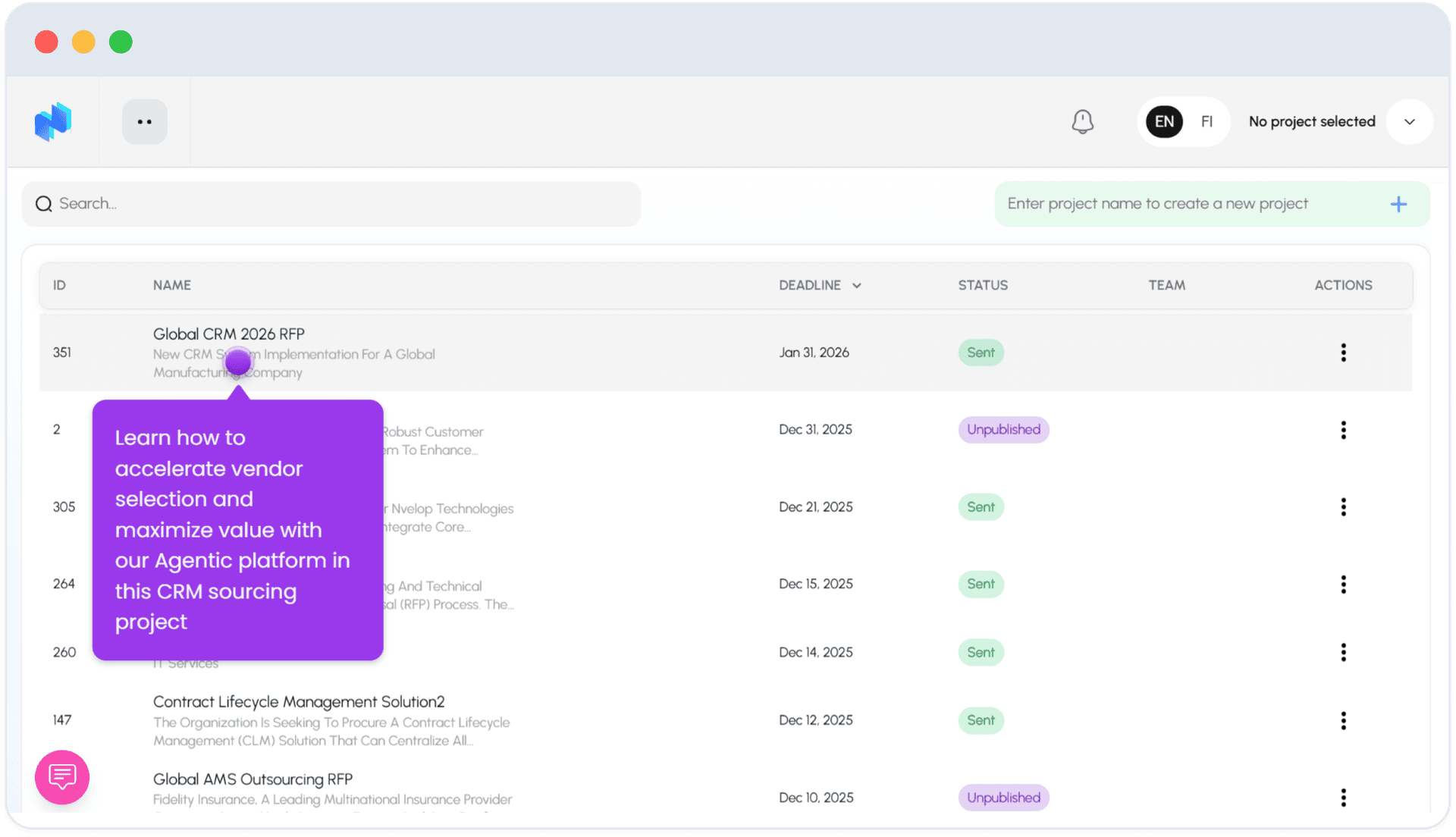The image size is (1456, 837).
Task: Click the ID column header
Action: point(59,285)
